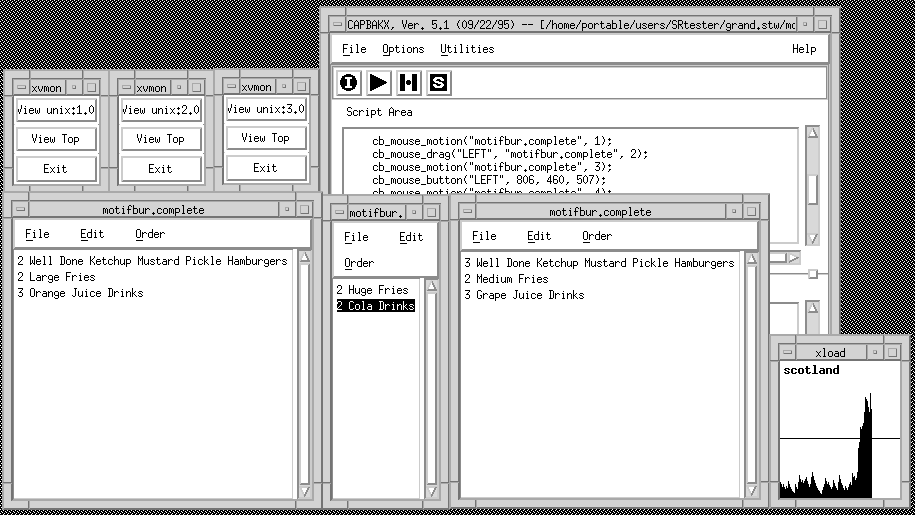Select "3 Grape Juice Drinks" list item
915x515 pixels.
pyautogui.click(x=524, y=295)
